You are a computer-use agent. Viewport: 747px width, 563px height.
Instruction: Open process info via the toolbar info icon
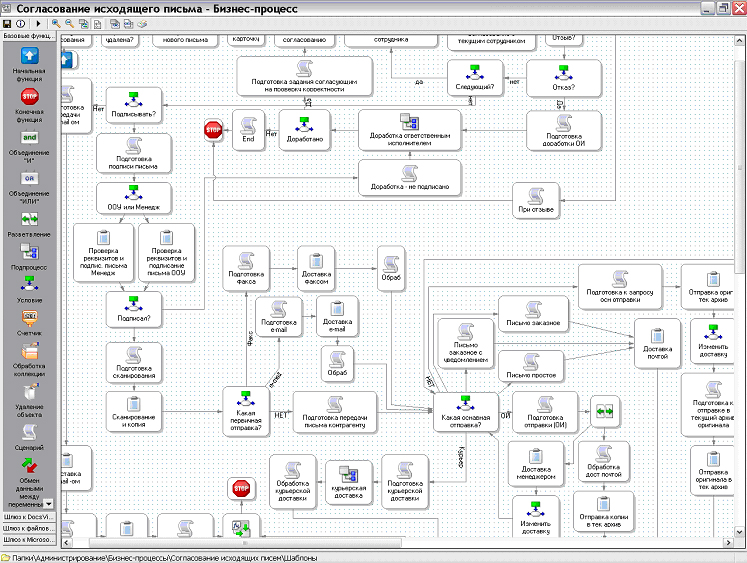21,21
